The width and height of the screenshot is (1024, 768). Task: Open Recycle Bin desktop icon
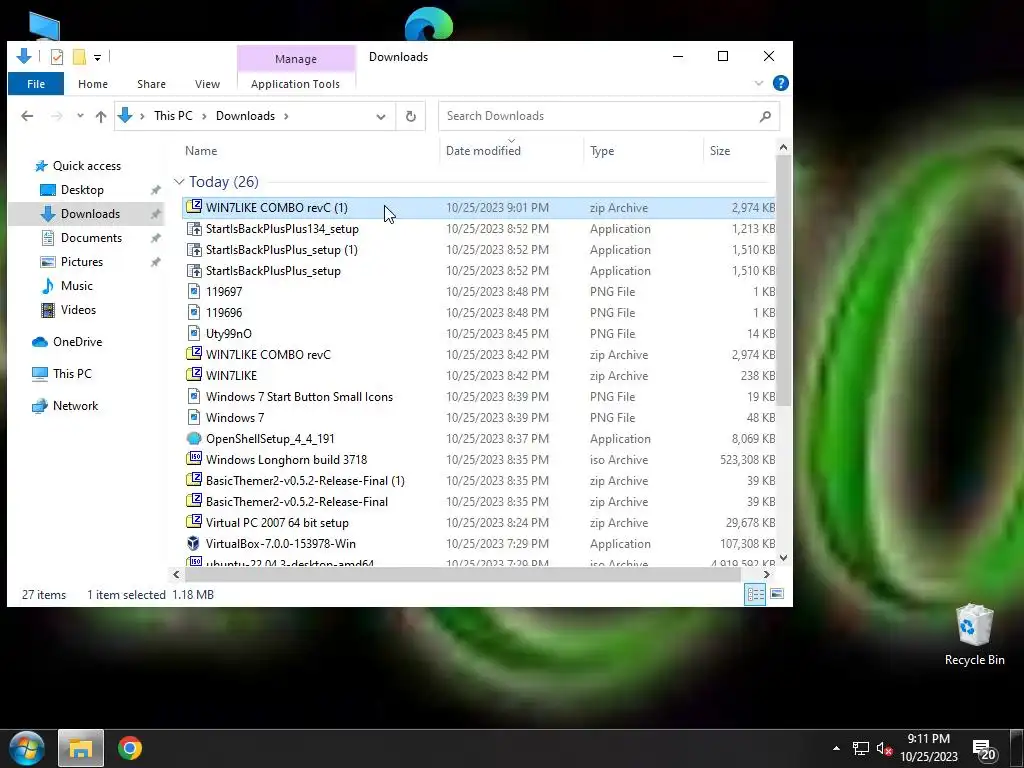[974, 635]
